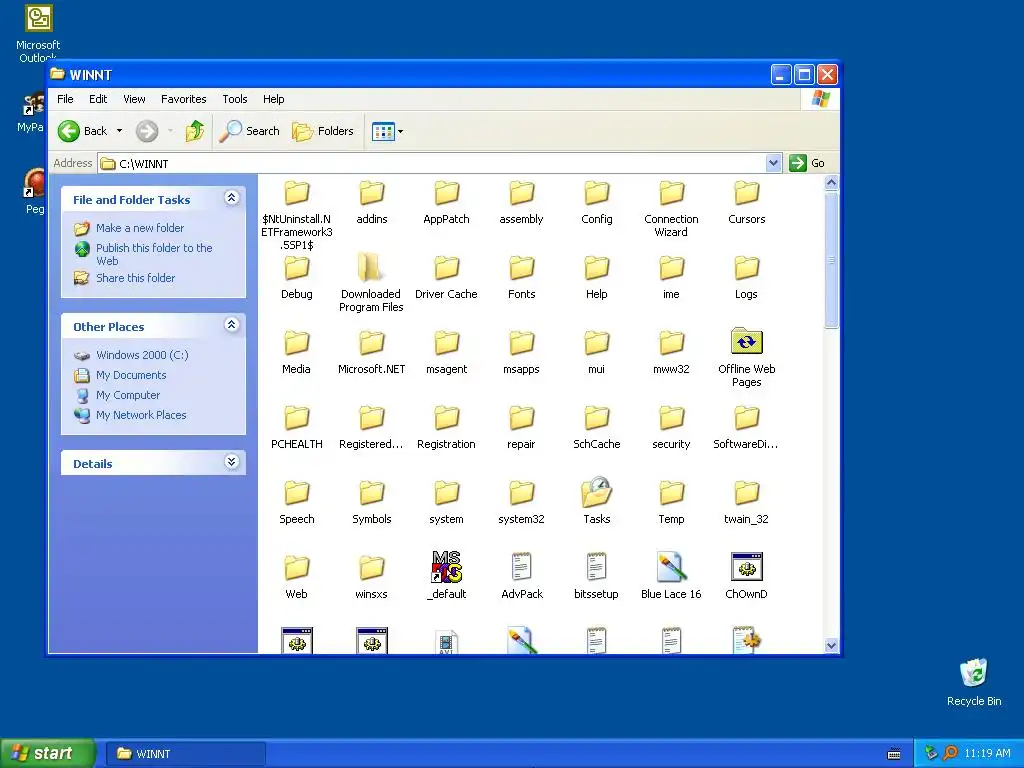Select the Registration folder
This screenshot has width=1024, height=768.
[x=447, y=426]
